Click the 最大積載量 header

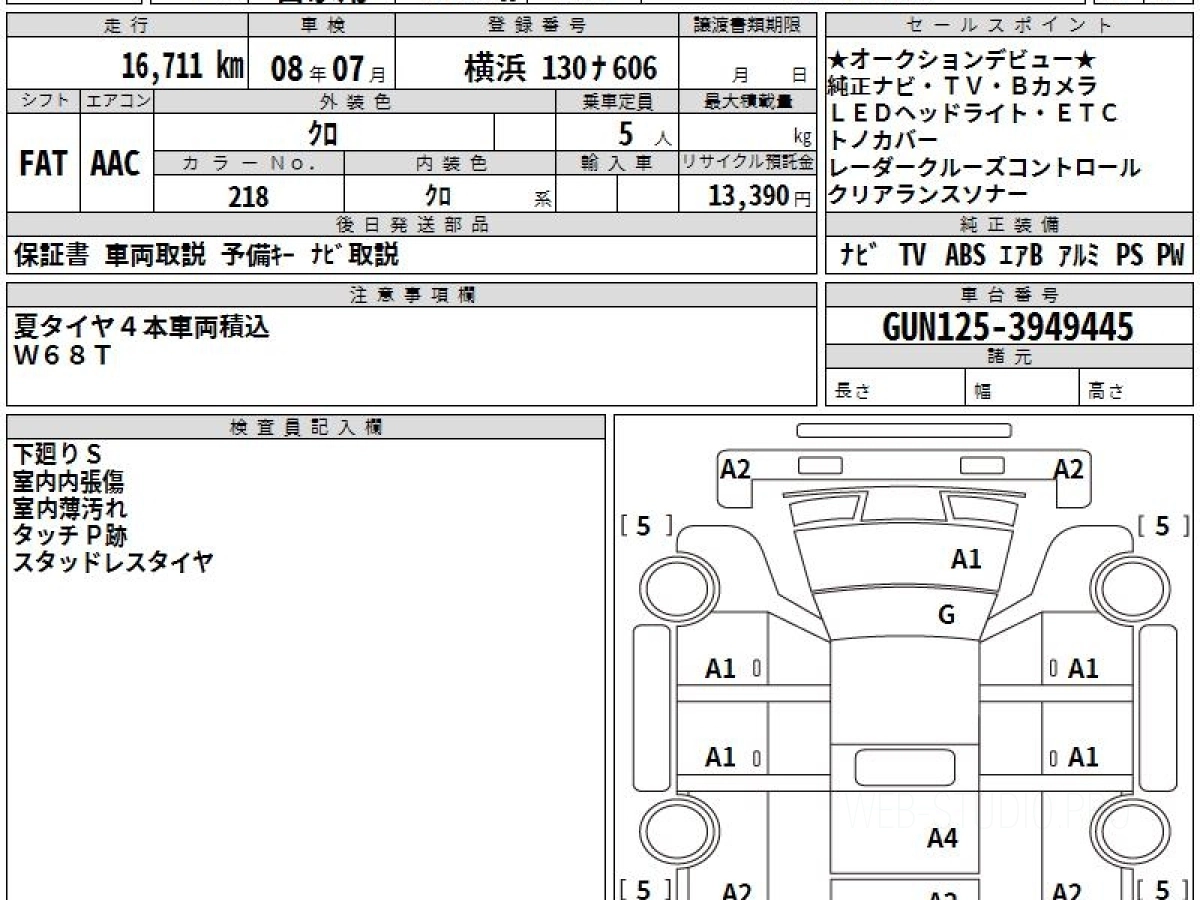point(747,101)
